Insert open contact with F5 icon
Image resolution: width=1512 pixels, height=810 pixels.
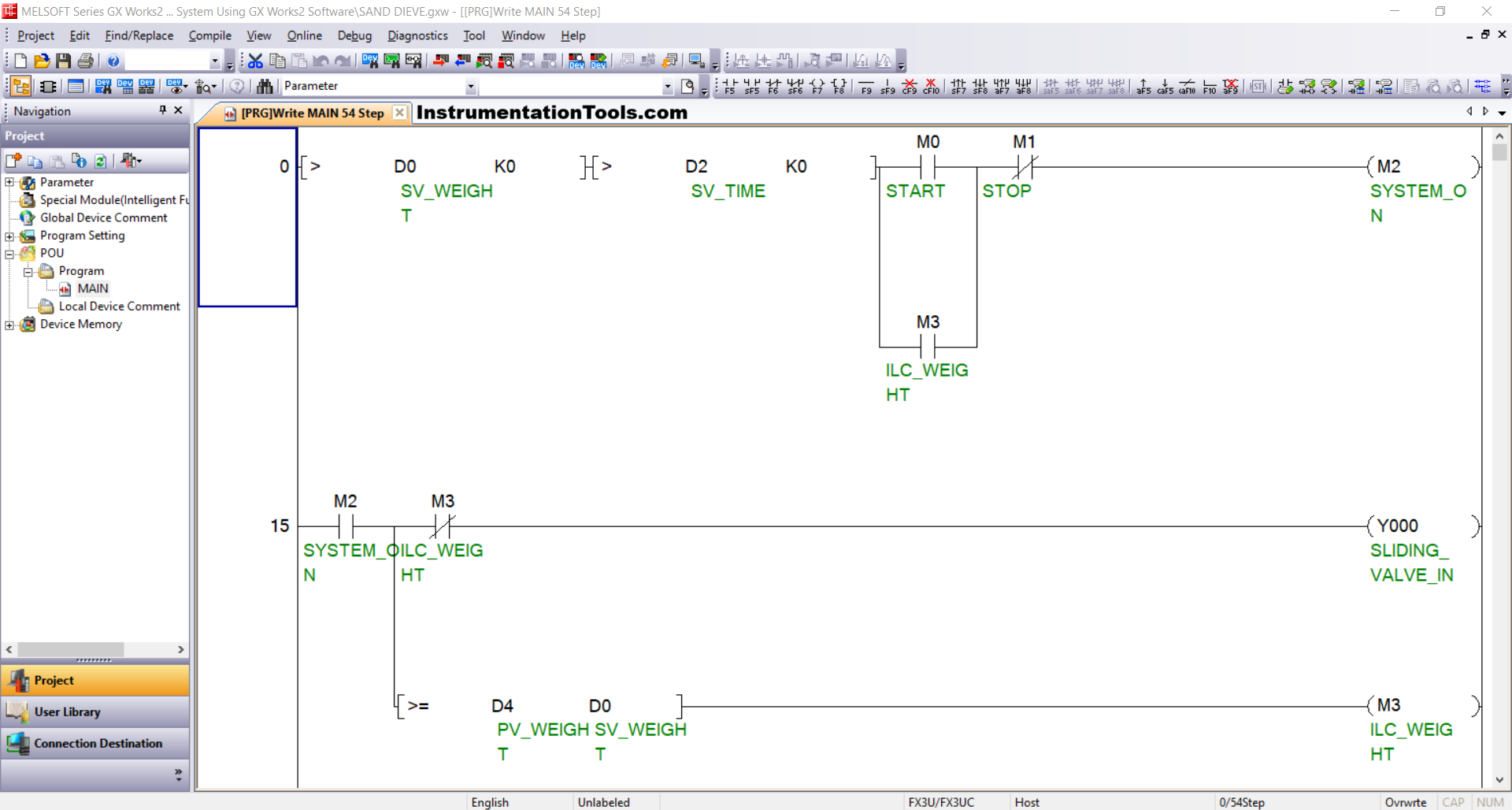point(730,86)
